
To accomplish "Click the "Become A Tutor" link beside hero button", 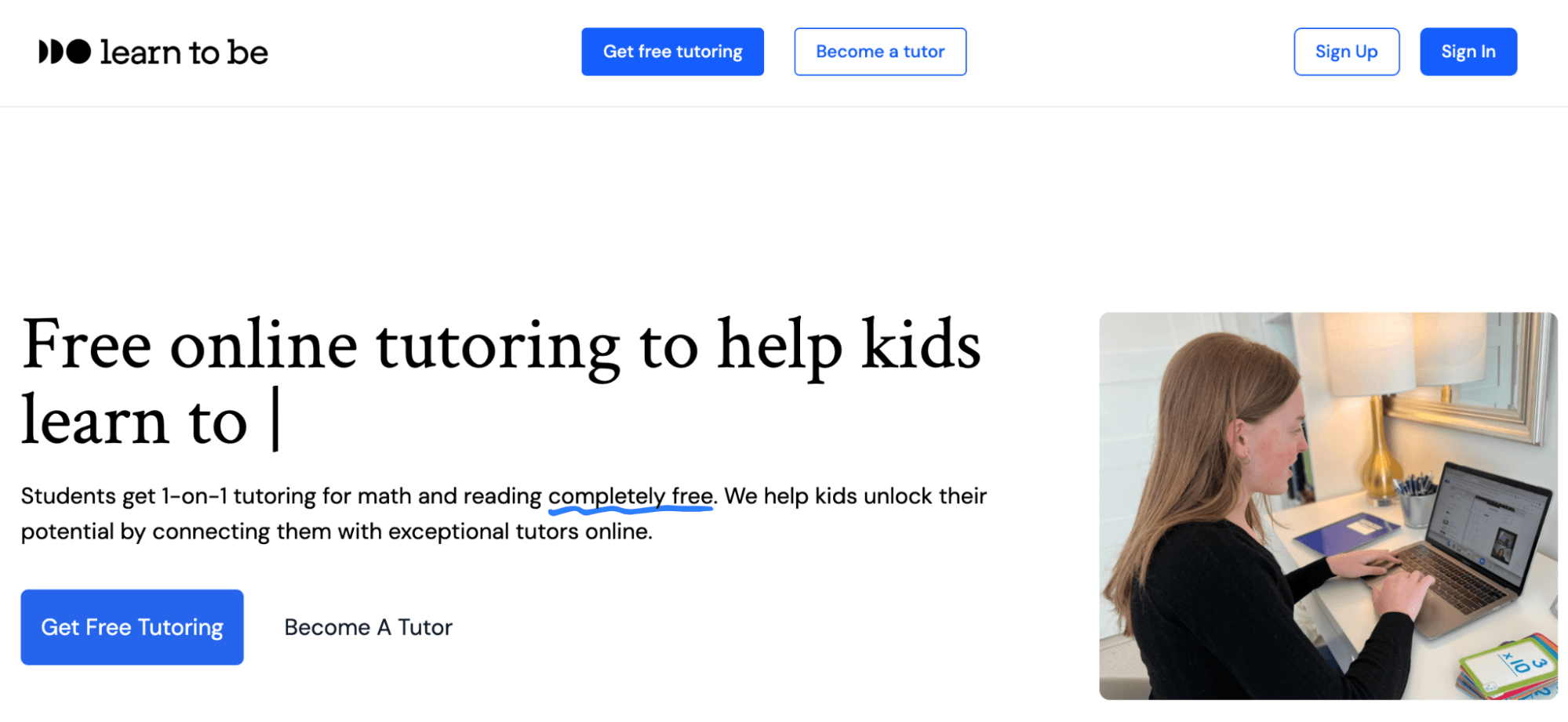I will point(369,626).
